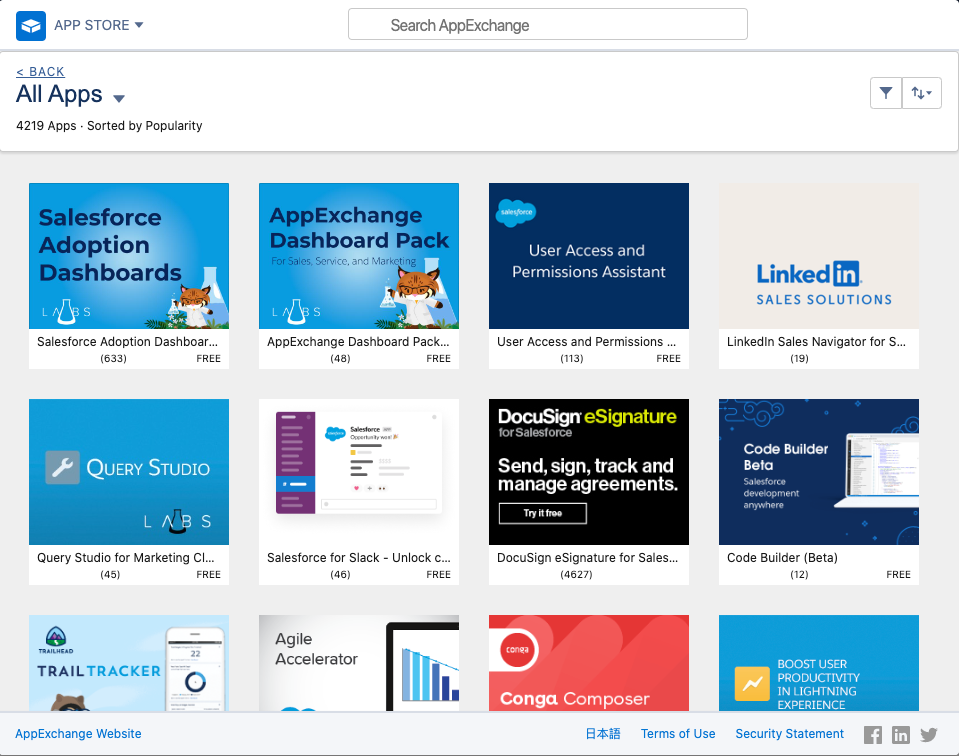Open Boost User Productivity app thumbnail
The width and height of the screenshot is (959, 756).
(x=819, y=663)
